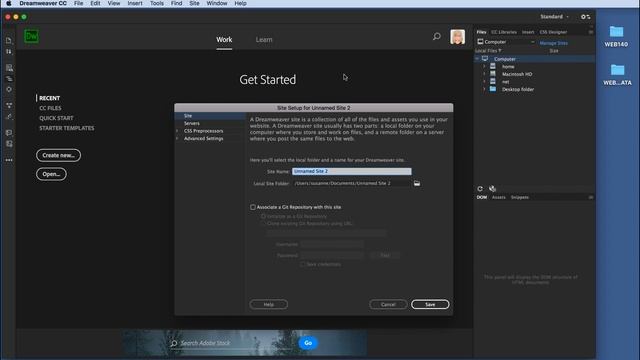Switch to the CC Libraries tab
The width and height of the screenshot is (640, 360).
coord(504,32)
